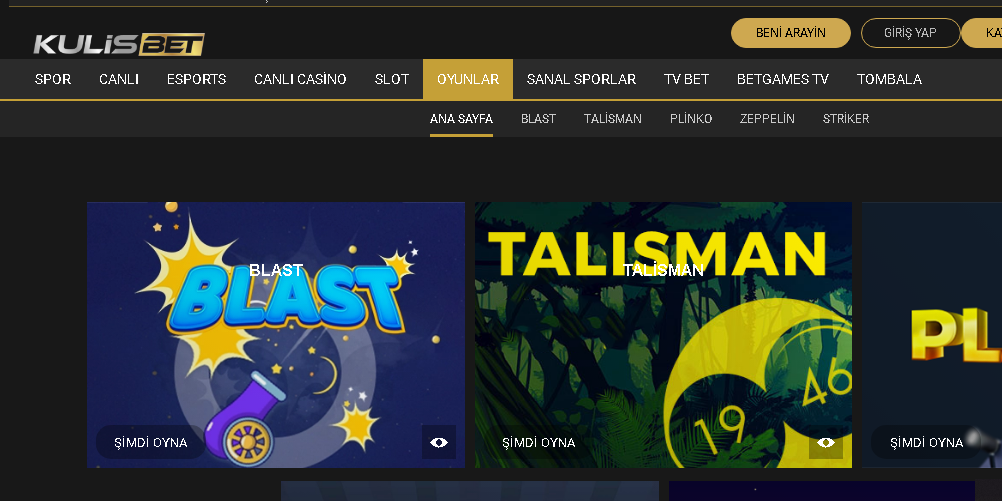Click the BENİ ARAYIN button
The width and height of the screenshot is (1002, 501).
tap(790, 33)
